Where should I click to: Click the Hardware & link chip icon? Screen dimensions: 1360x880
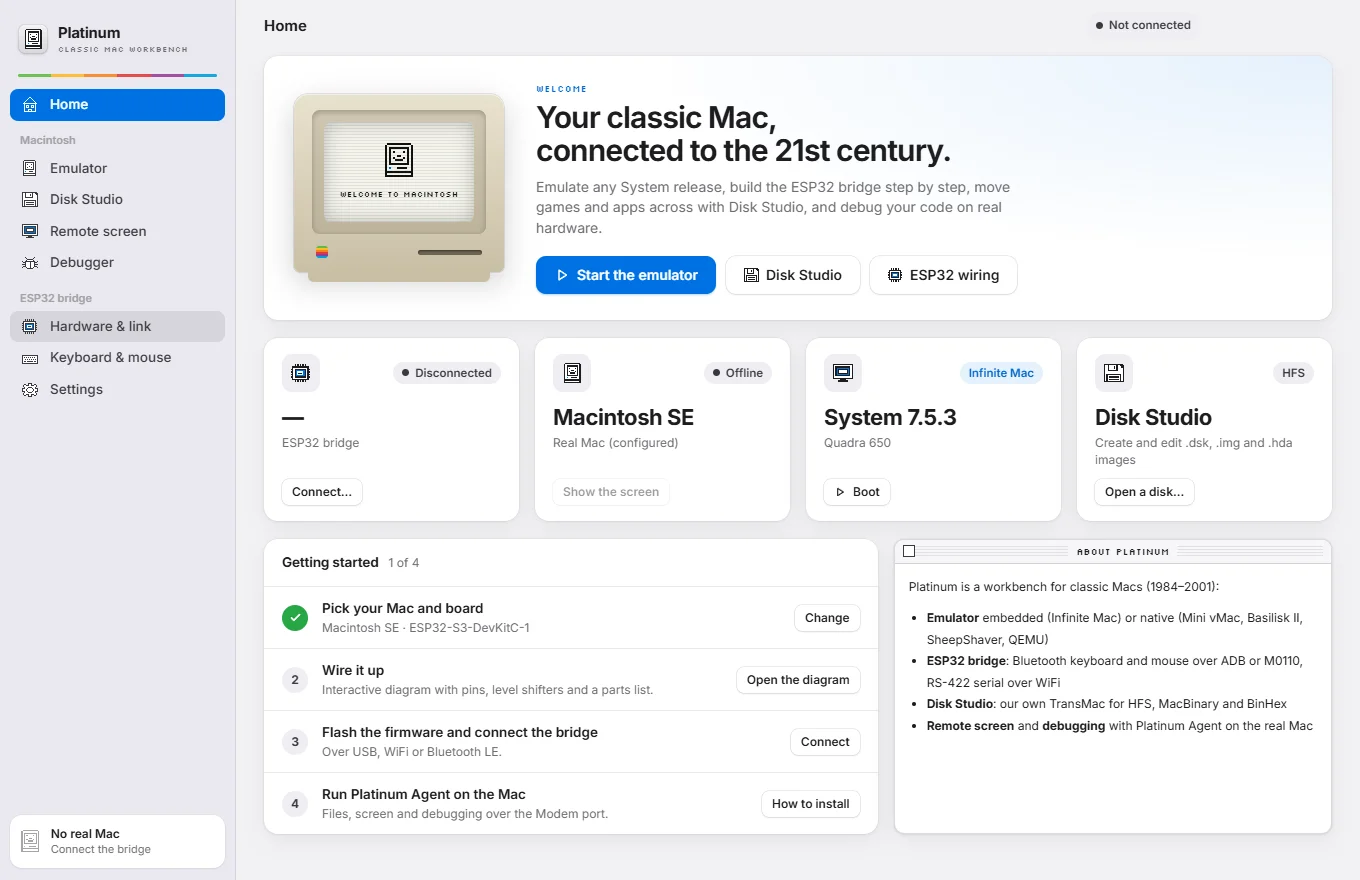point(30,326)
